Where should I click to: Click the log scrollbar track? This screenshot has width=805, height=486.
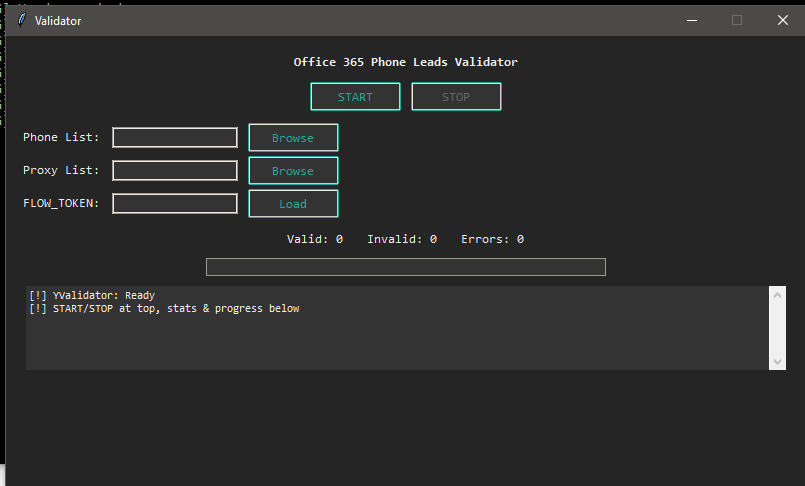(777, 328)
